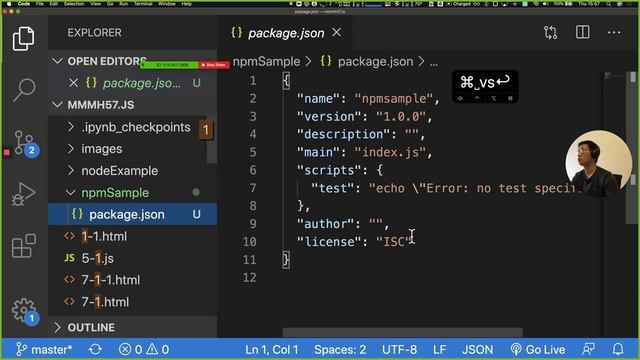Image resolution: width=640 pixels, height=360 pixels.
Task: Open the editor More Actions ellipsis
Action: click(x=614, y=32)
